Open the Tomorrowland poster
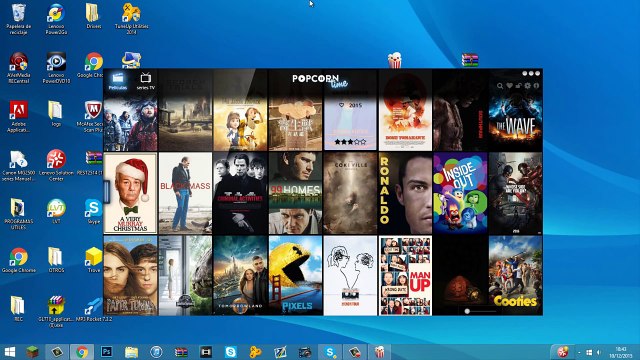Viewport: 640px width, 360px height. coord(240,276)
